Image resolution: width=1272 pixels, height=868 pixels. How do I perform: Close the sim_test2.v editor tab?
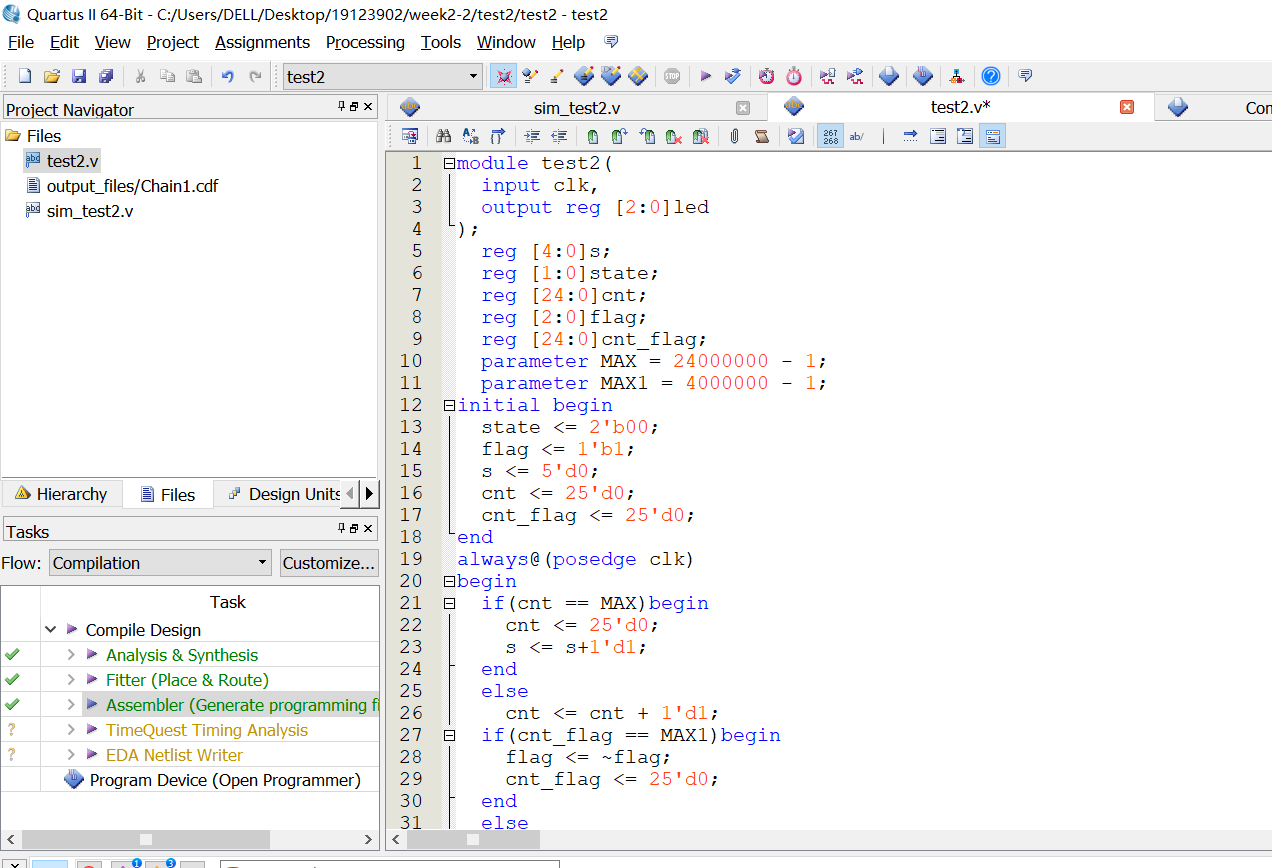(x=743, y=108)
